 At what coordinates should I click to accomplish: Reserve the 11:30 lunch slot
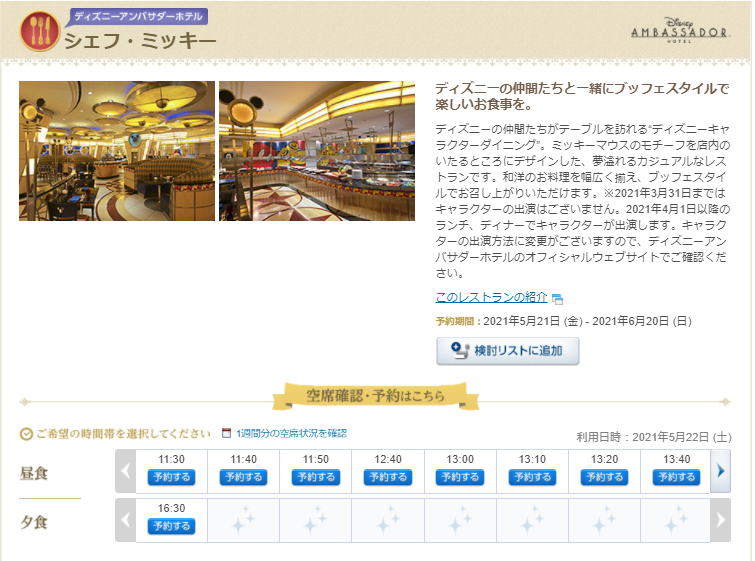[x=171, y=477]
